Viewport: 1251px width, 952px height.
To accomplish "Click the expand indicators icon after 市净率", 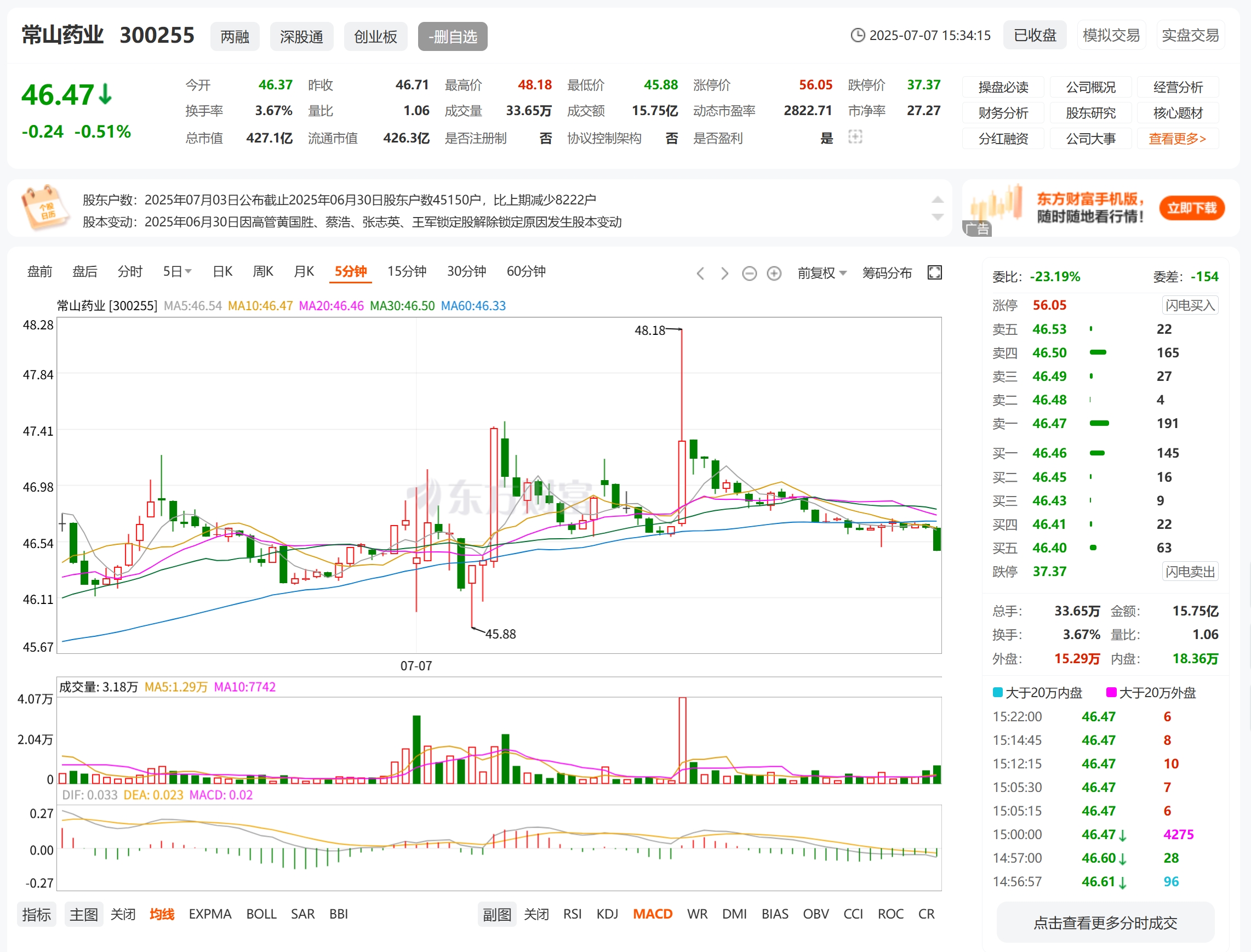I will point(855,136).
